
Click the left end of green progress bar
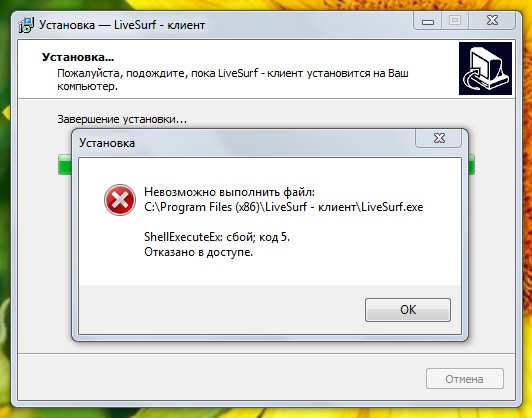click(65, 165)
